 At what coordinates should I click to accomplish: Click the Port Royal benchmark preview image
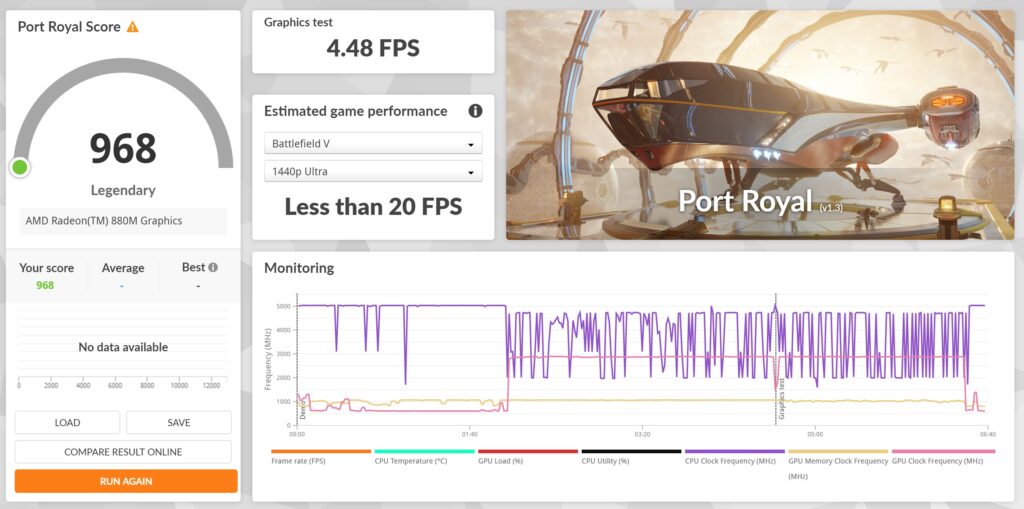tap(760, 125)
